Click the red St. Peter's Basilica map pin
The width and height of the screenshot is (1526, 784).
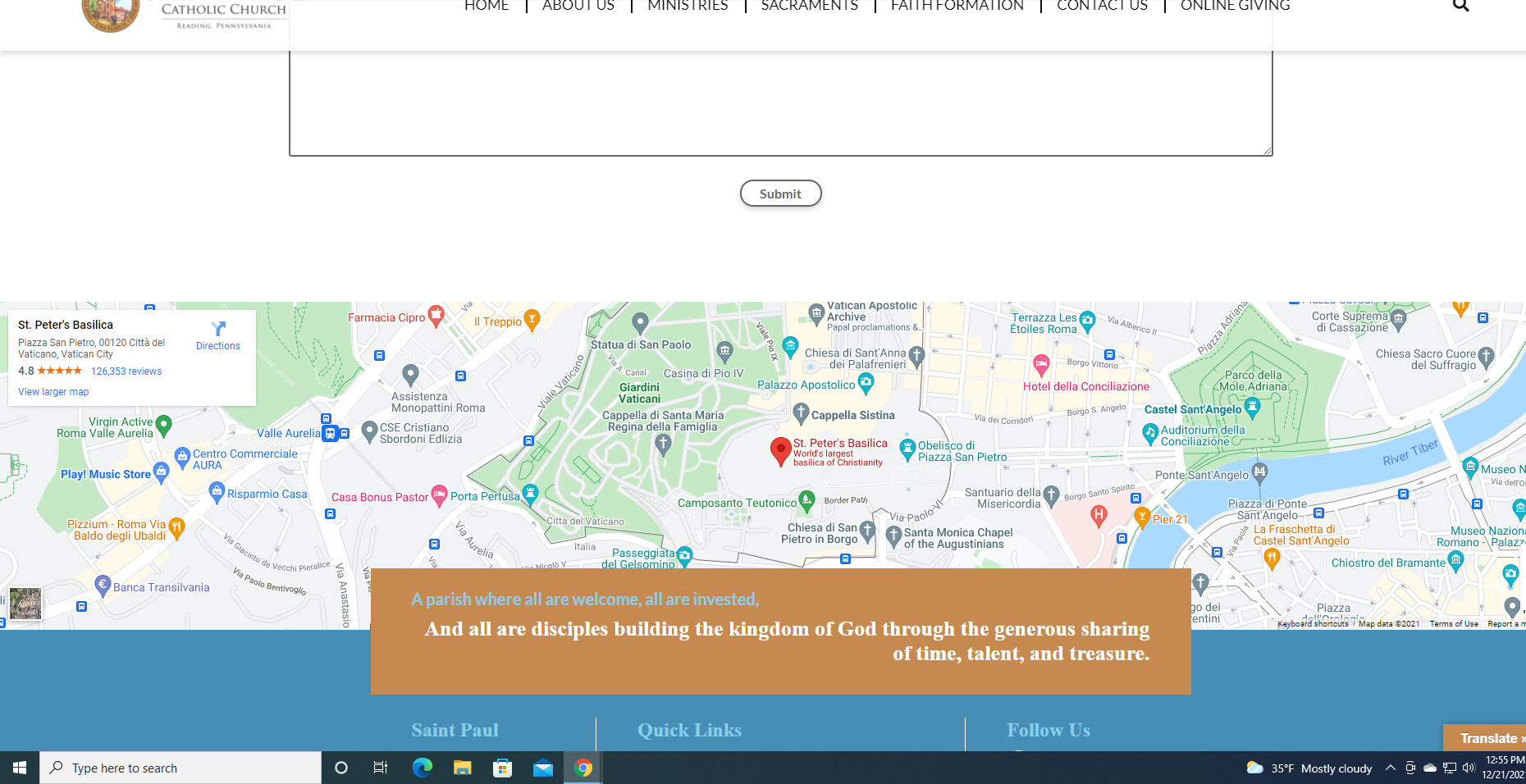pos(780,450)
